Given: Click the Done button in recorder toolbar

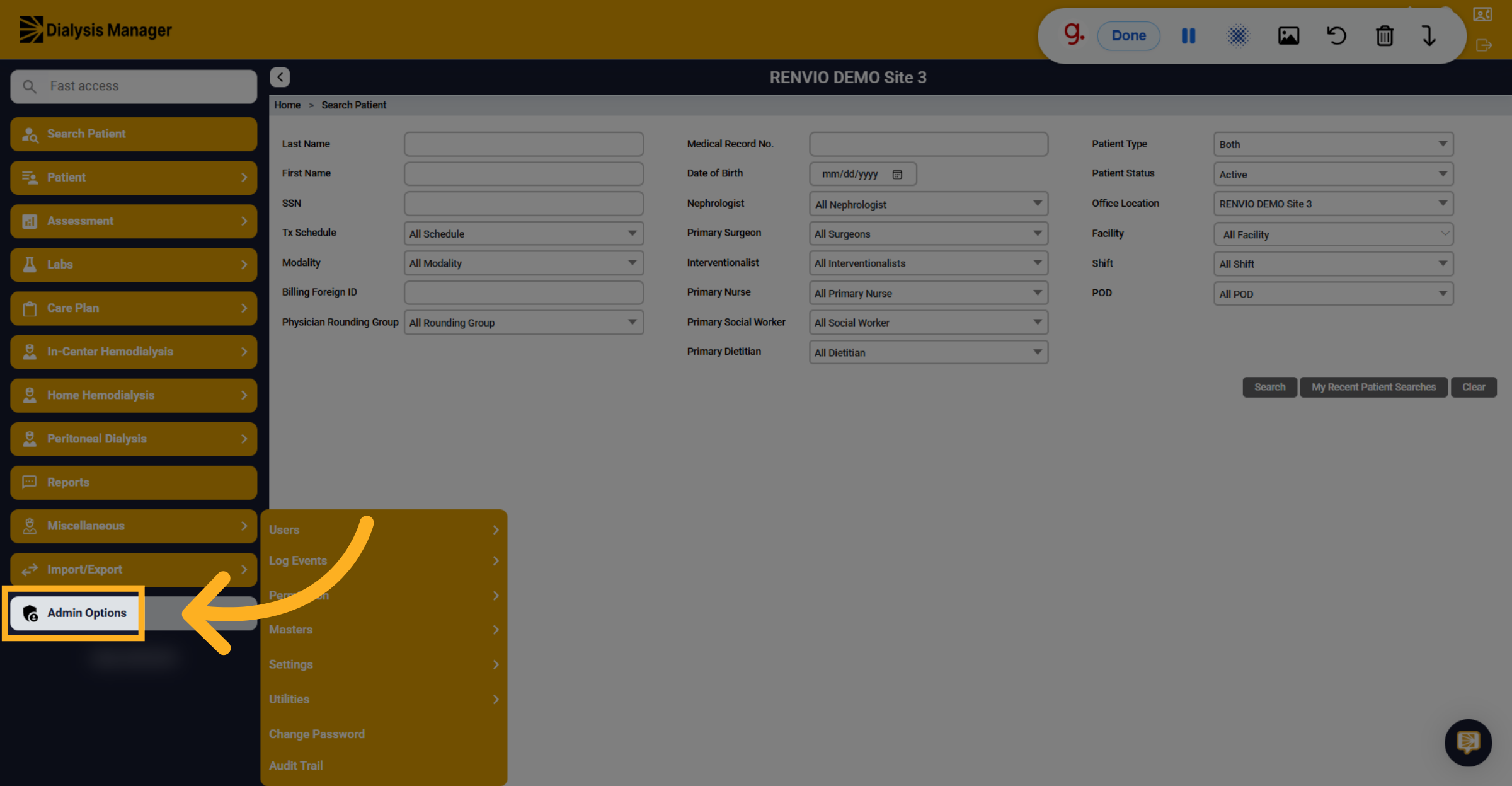Looking at the screenshot, I should pyautogui.click(x=1128, y=35).
